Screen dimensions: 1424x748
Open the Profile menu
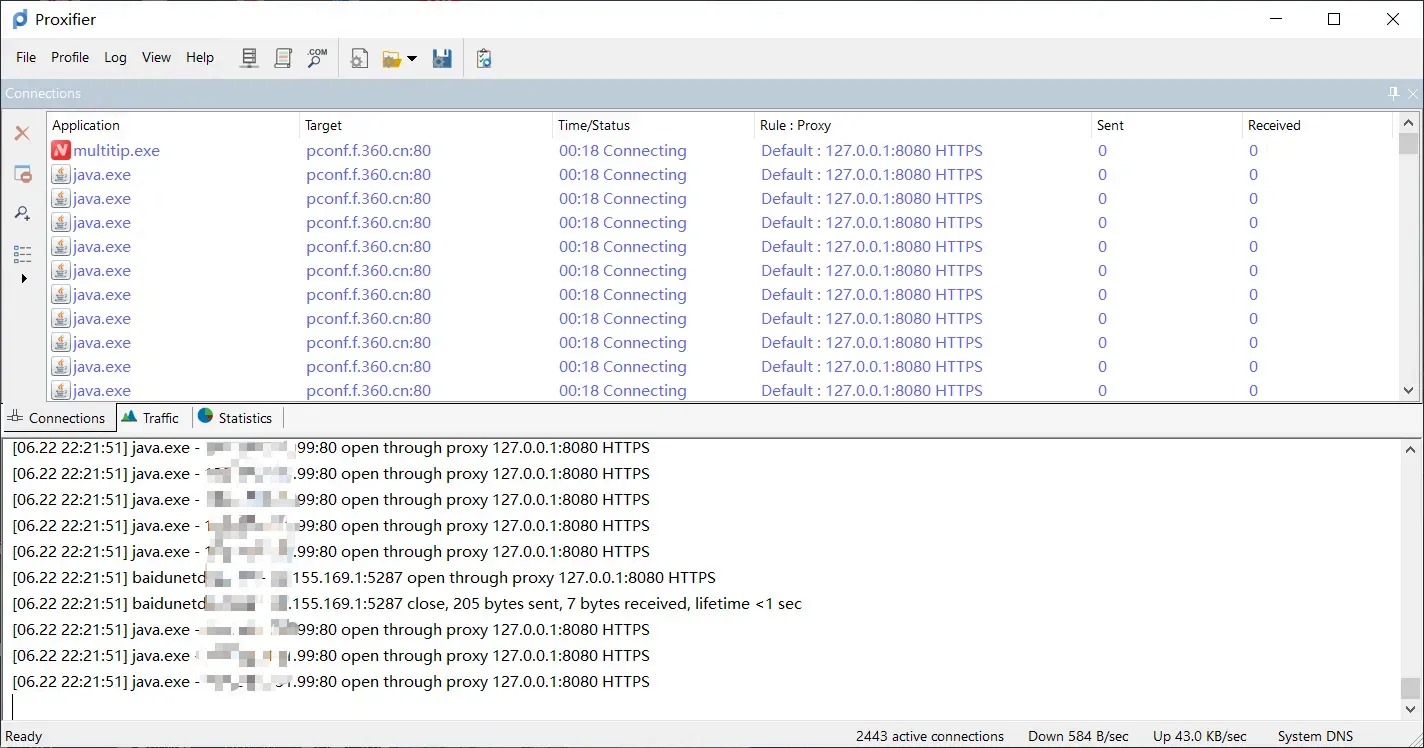point(70,57)
